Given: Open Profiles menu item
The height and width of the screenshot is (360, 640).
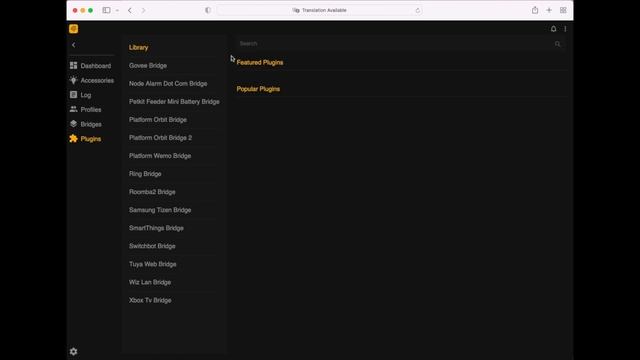Looking at the screenshot, I should [91, 109].
